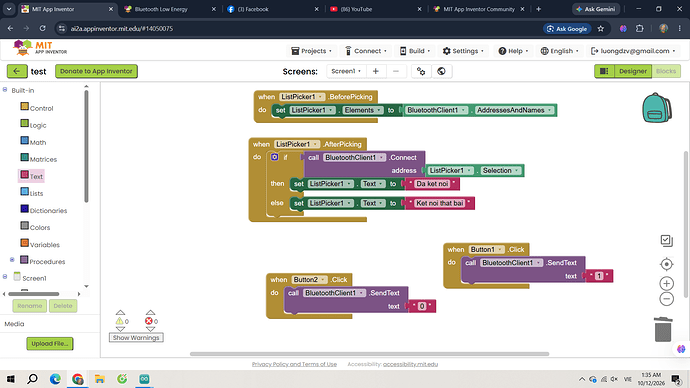Click the workspace checkbox tool icon
The width and height of the screenshot is (690, 388).
[667, 241]
